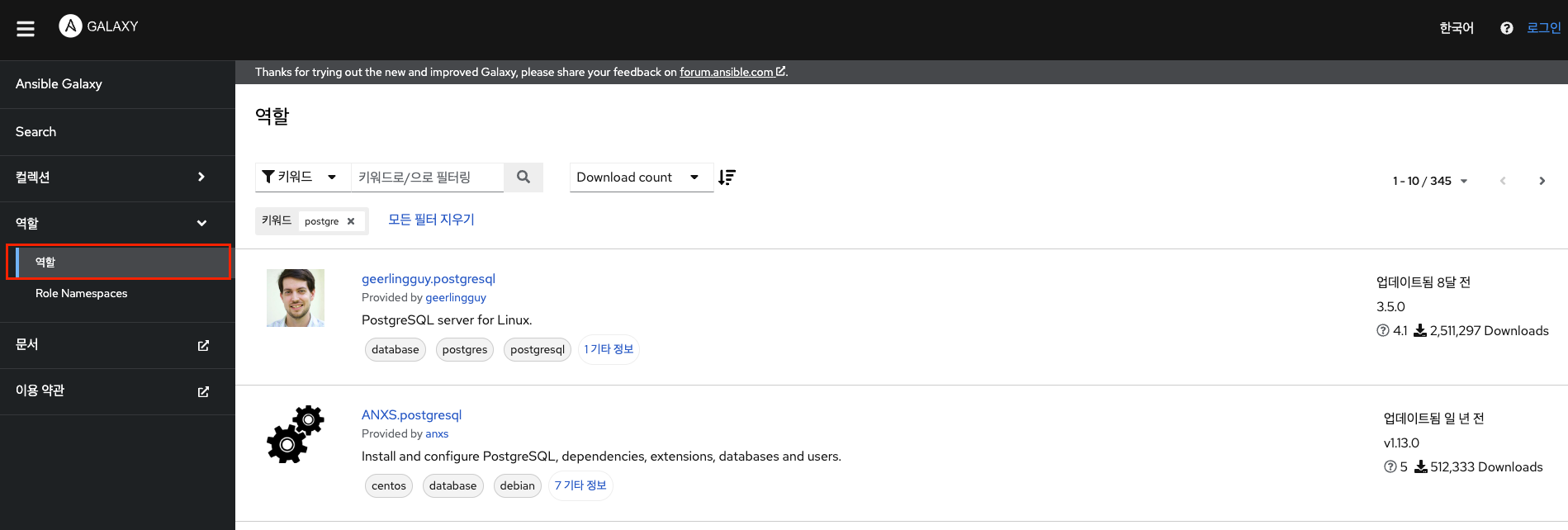
Task: Click the postgres tag
Action: (x=465, y=350)
